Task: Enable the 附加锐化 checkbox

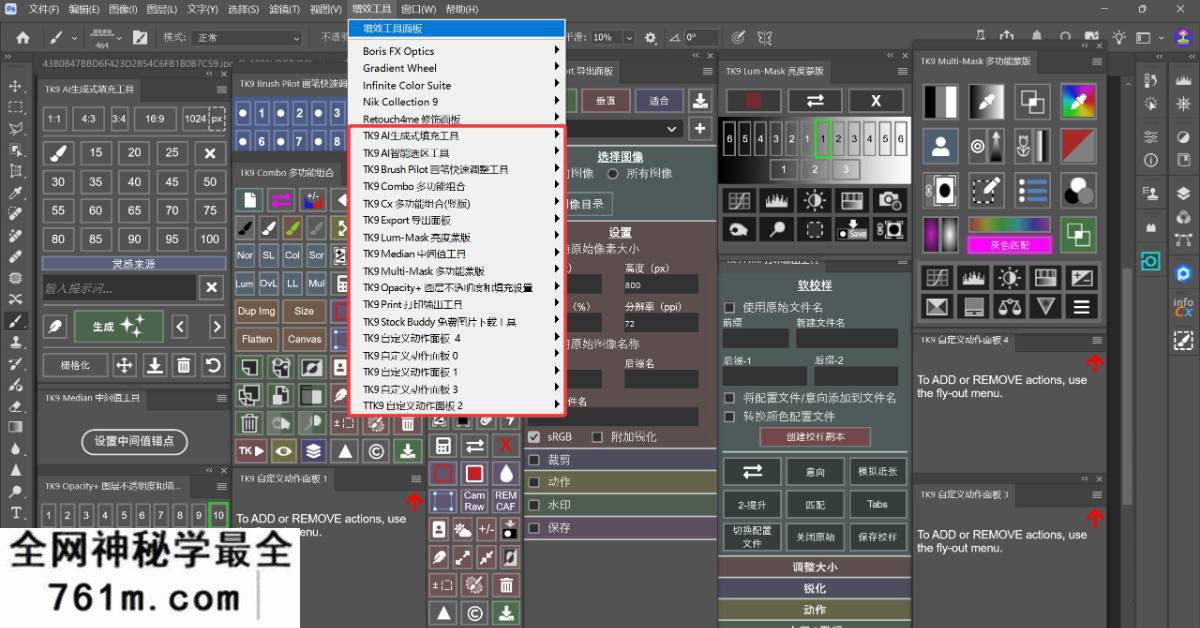Action: coord(597,437)
